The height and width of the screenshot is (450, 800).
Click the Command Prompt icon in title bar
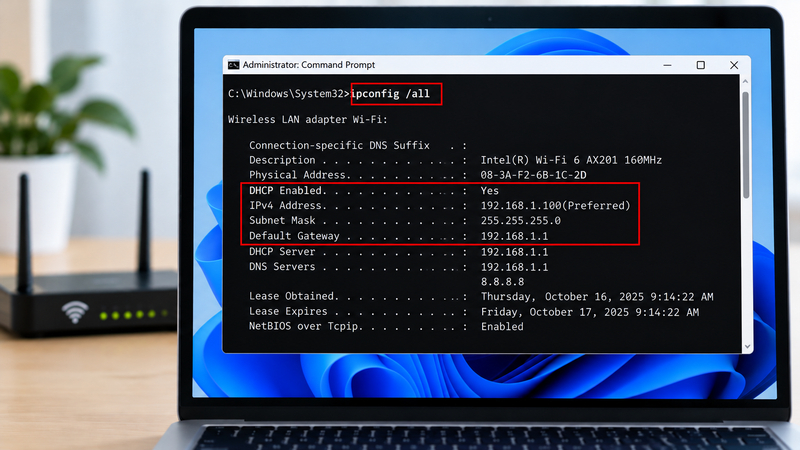point(234,65)
